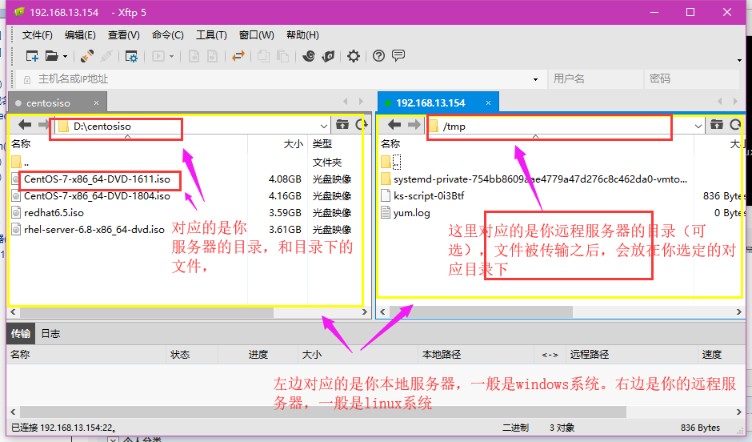This screenshot has width=752, height=442.
Task: Sort remote files by 名称 column
Action: [390, 144]
